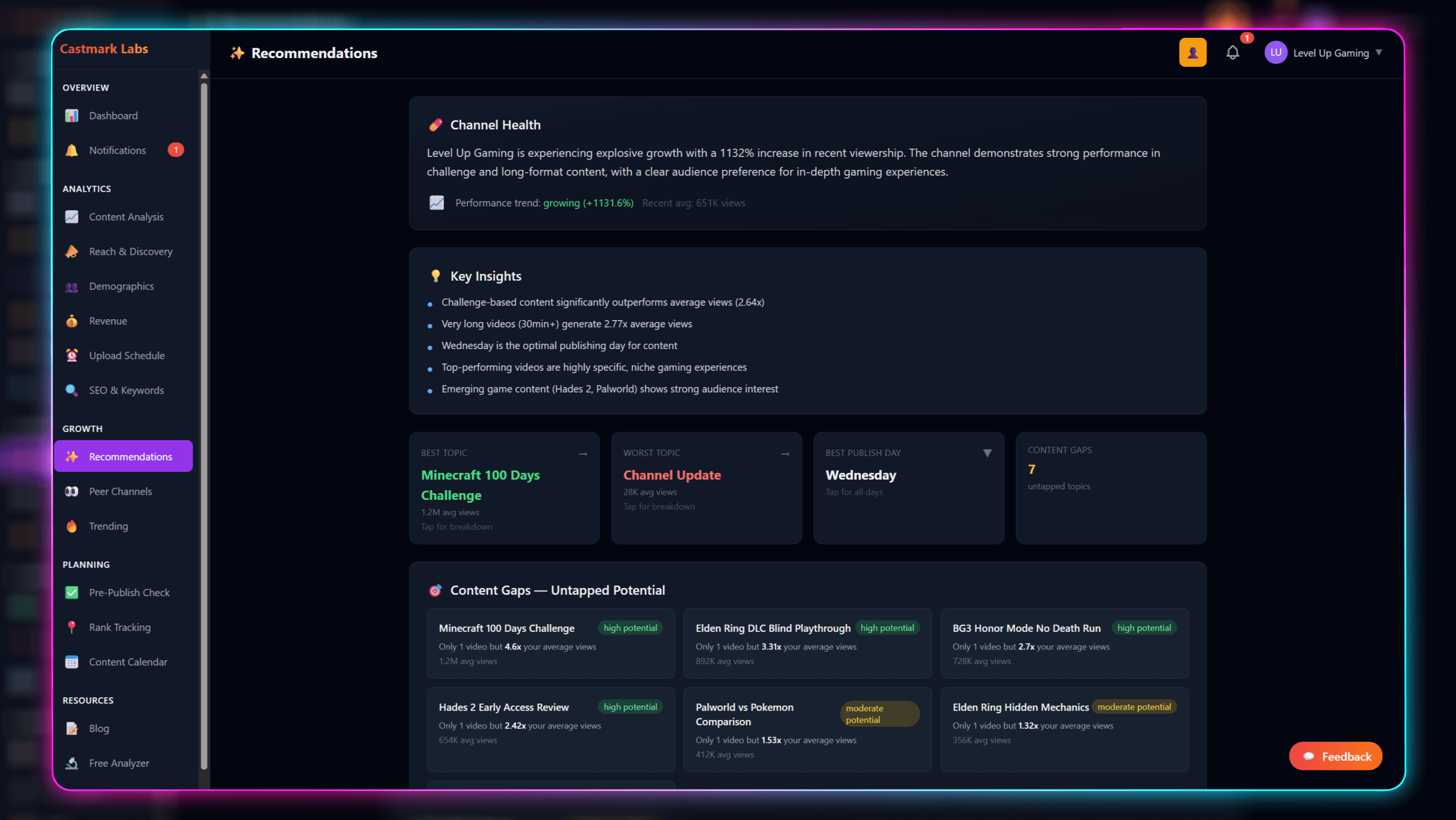Click the Feedback button
Image resolution: width=1456 pixels, height=820 pixels.
coord(1335,756)
